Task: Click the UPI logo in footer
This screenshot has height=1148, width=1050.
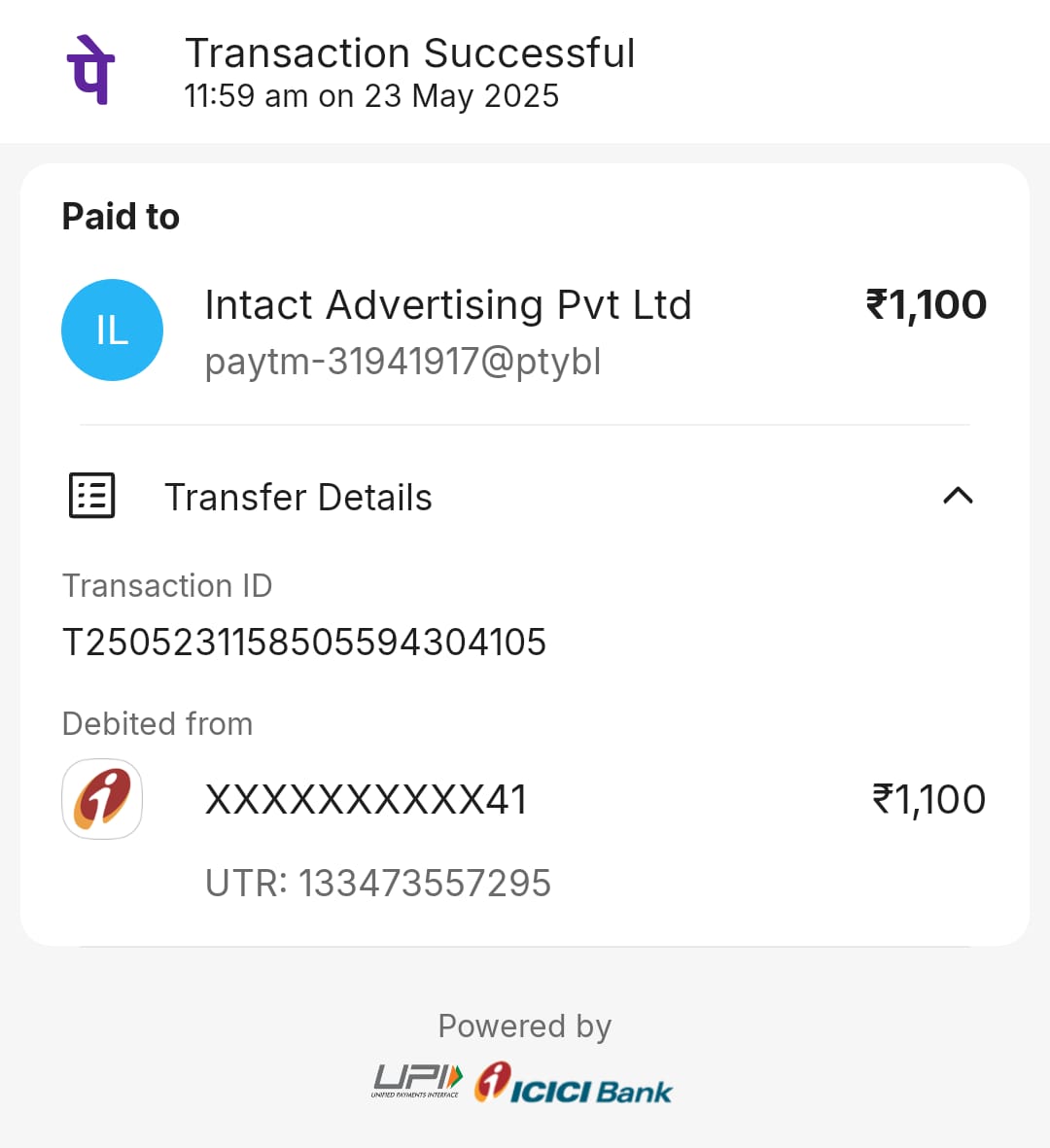Action: 417,1081
